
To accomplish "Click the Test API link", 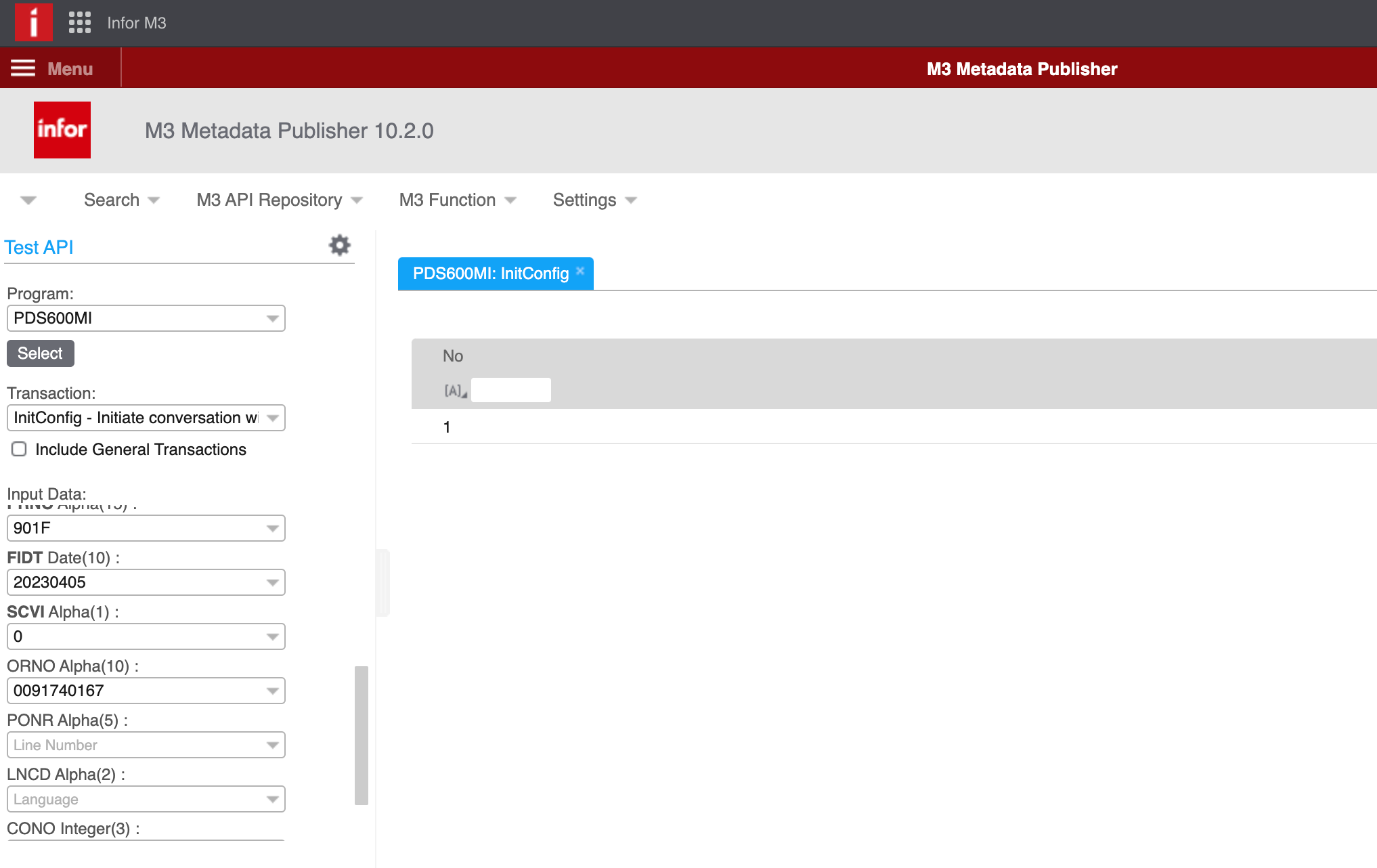I will pos(39,247).
